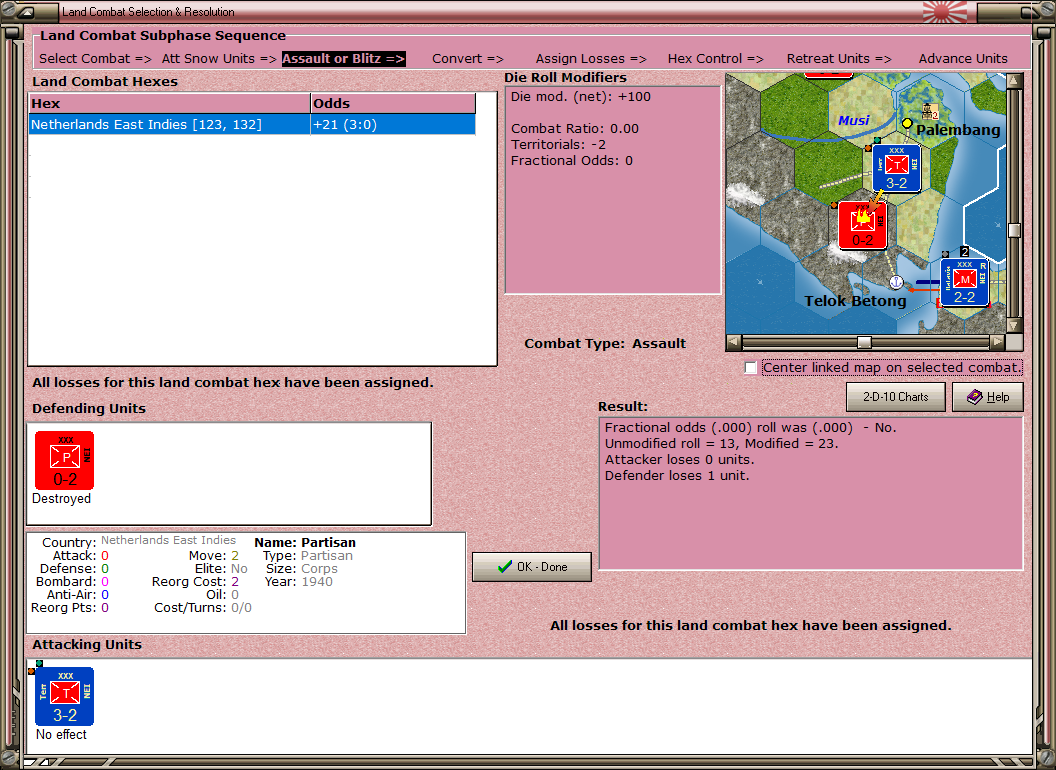The width and height of the screenshot is (1056, 770).
Task: Select the Partisan 0-2 counter under Defending Units
Action: 64,460
